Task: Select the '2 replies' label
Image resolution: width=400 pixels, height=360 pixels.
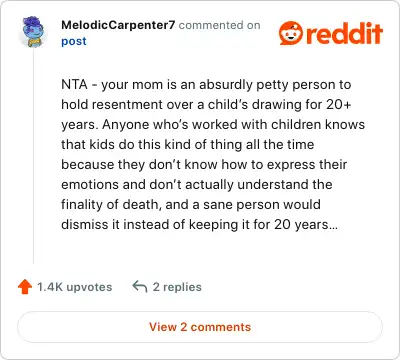Action: coord(177,287)
